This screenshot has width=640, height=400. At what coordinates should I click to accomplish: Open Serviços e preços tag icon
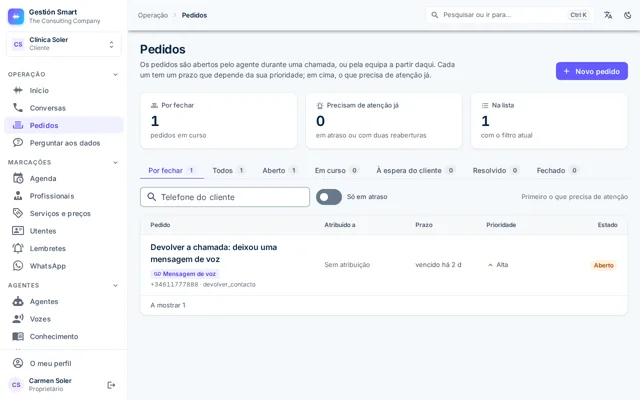[x=18, y=213]
